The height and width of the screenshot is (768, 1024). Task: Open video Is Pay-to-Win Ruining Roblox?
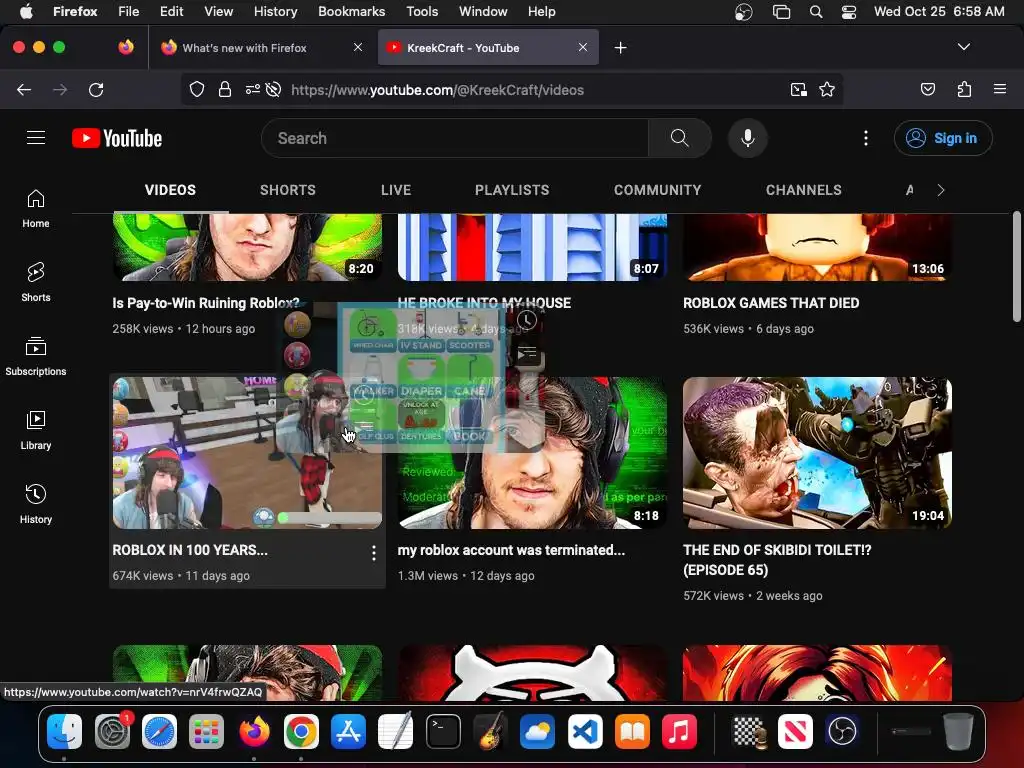point(206,303)
